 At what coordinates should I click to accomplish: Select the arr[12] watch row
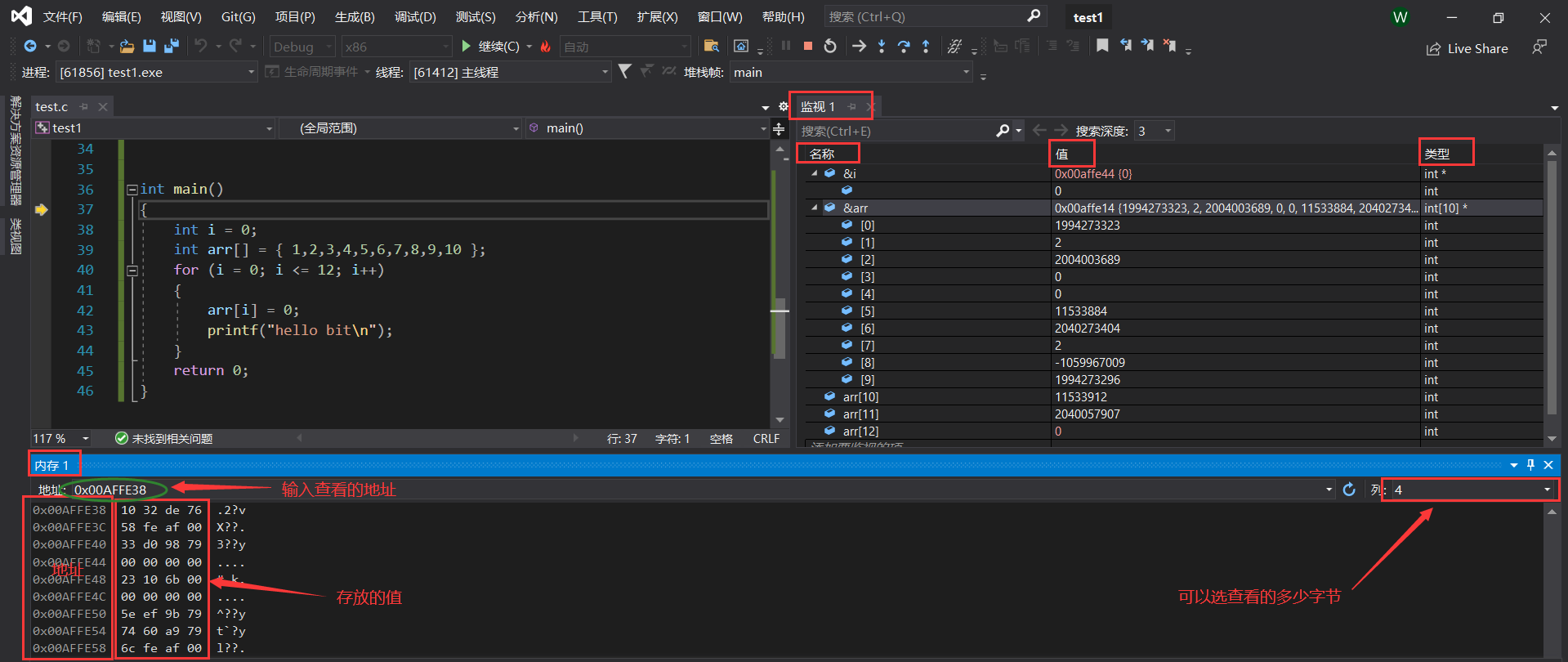click(1174, 432)
